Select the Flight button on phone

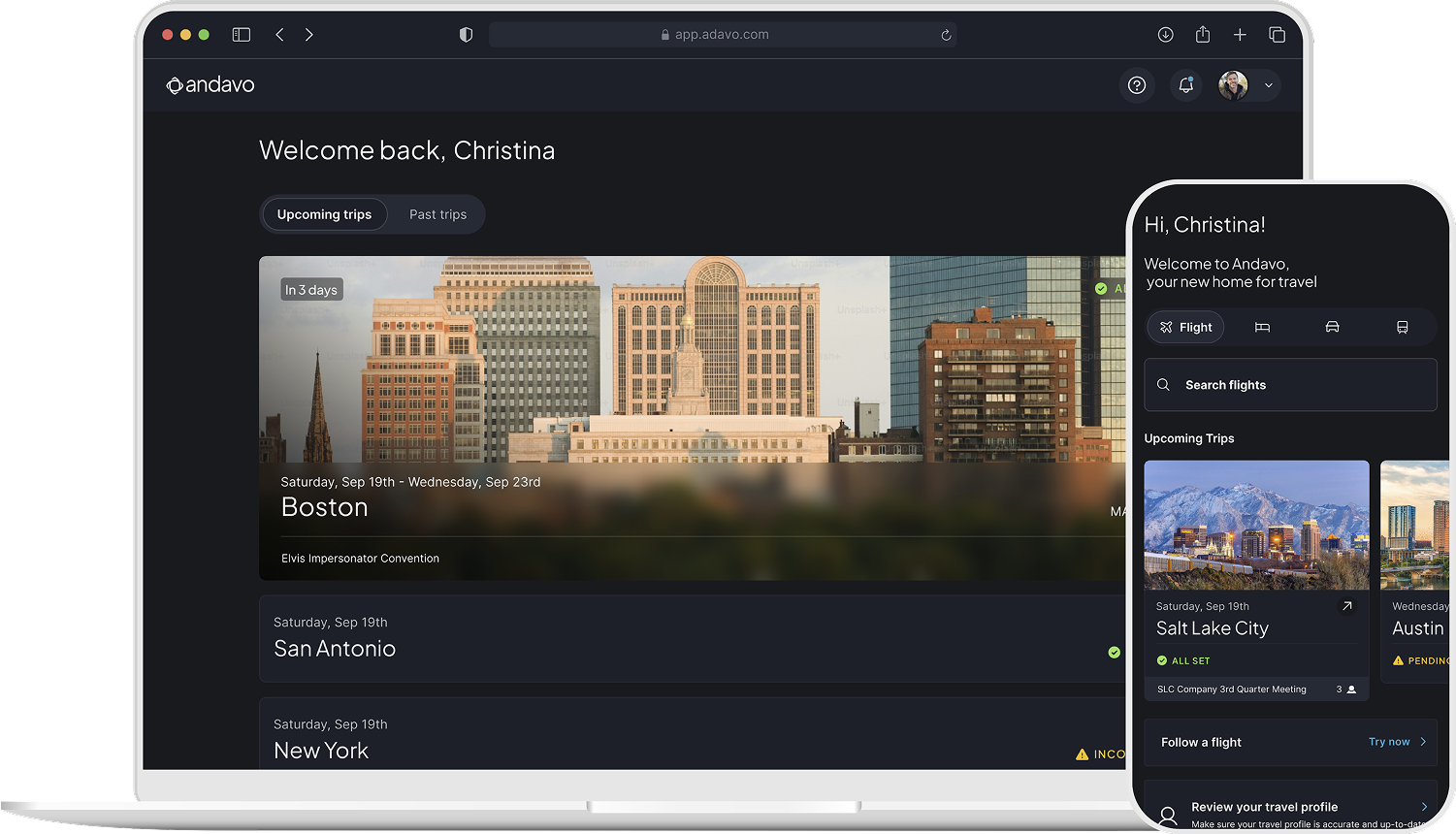(x=1186, y=328)
